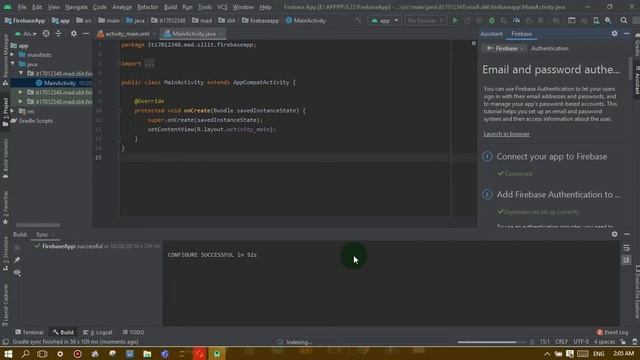Viewport: 640px width, 360px height.
Task: Click the 'CONFIGURE SUCCESSFUL in 52s' output line
Action: click(x=212, y=255)
